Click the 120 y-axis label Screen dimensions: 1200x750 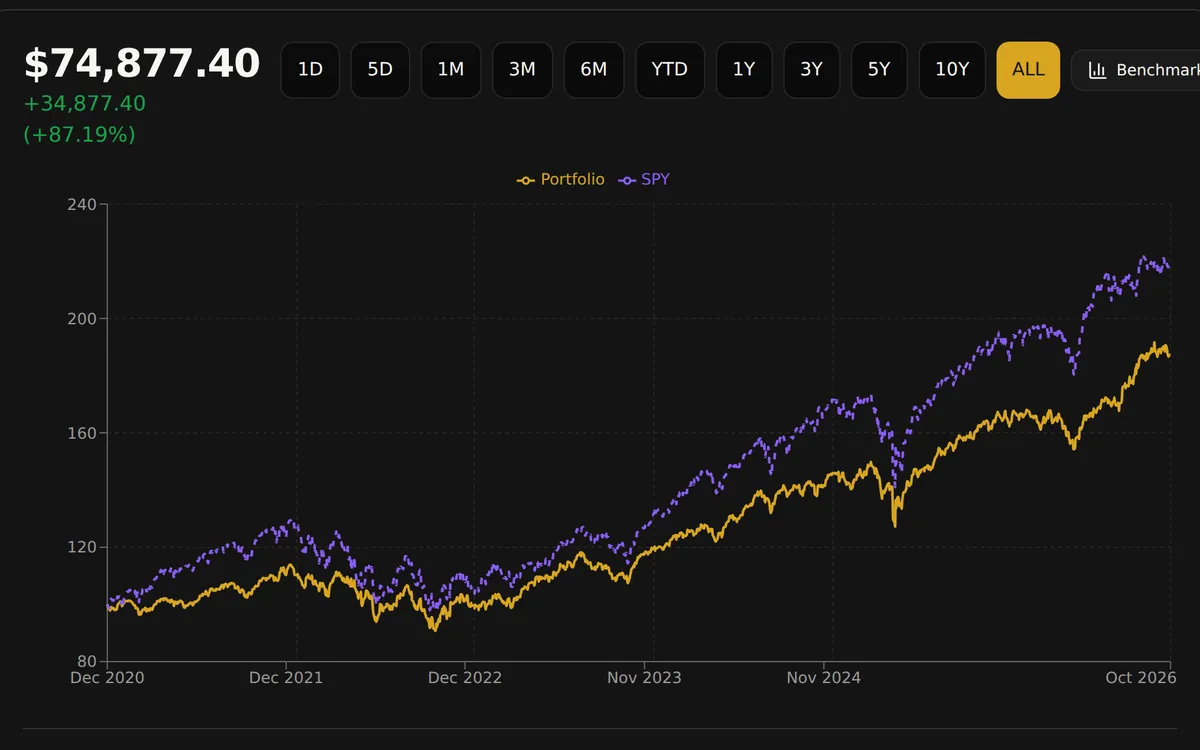pyautogui.click(x=81, y=547)
